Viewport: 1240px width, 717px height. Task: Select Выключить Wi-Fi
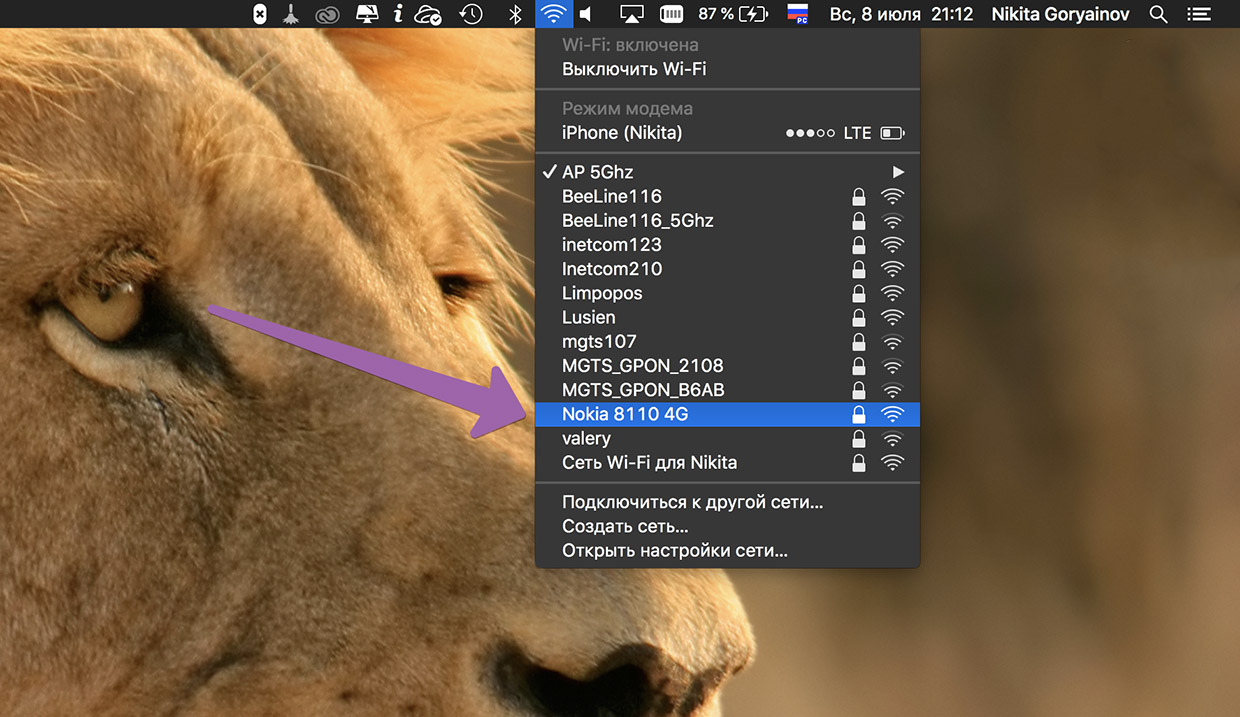pyautogui.click(x=727, y=69)
